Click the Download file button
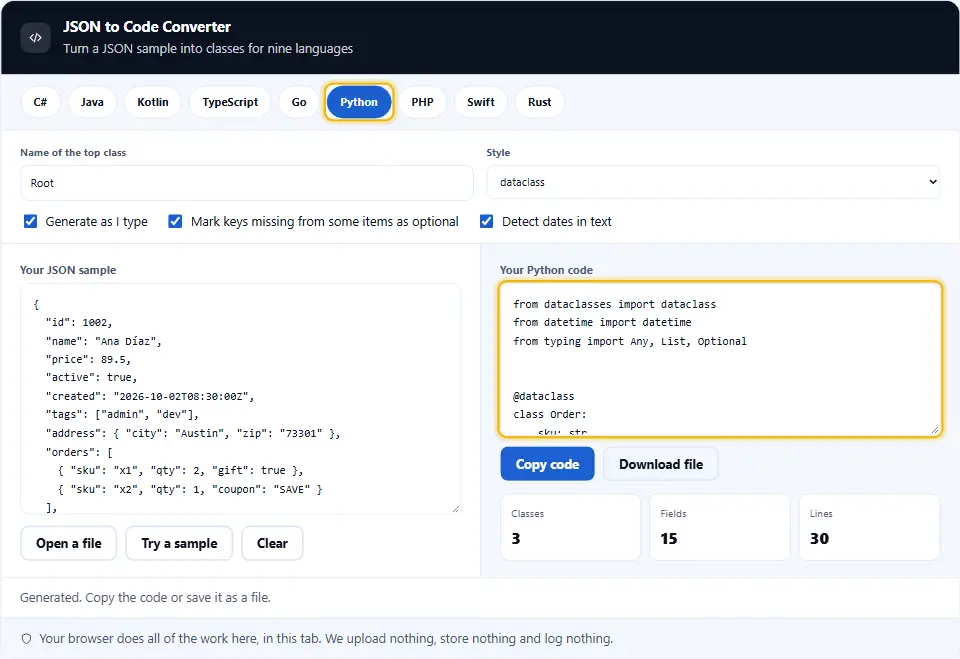960x659 pixels. point(661,464)
